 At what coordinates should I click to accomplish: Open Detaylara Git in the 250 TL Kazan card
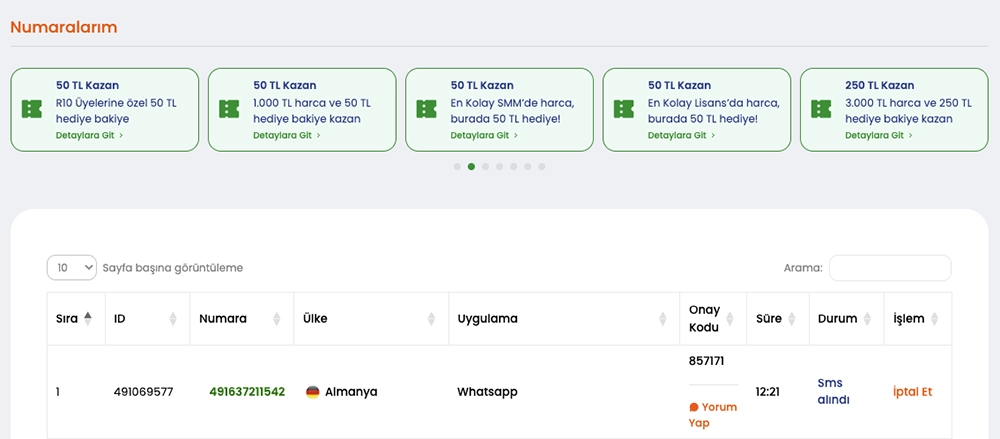pos(879,135)
